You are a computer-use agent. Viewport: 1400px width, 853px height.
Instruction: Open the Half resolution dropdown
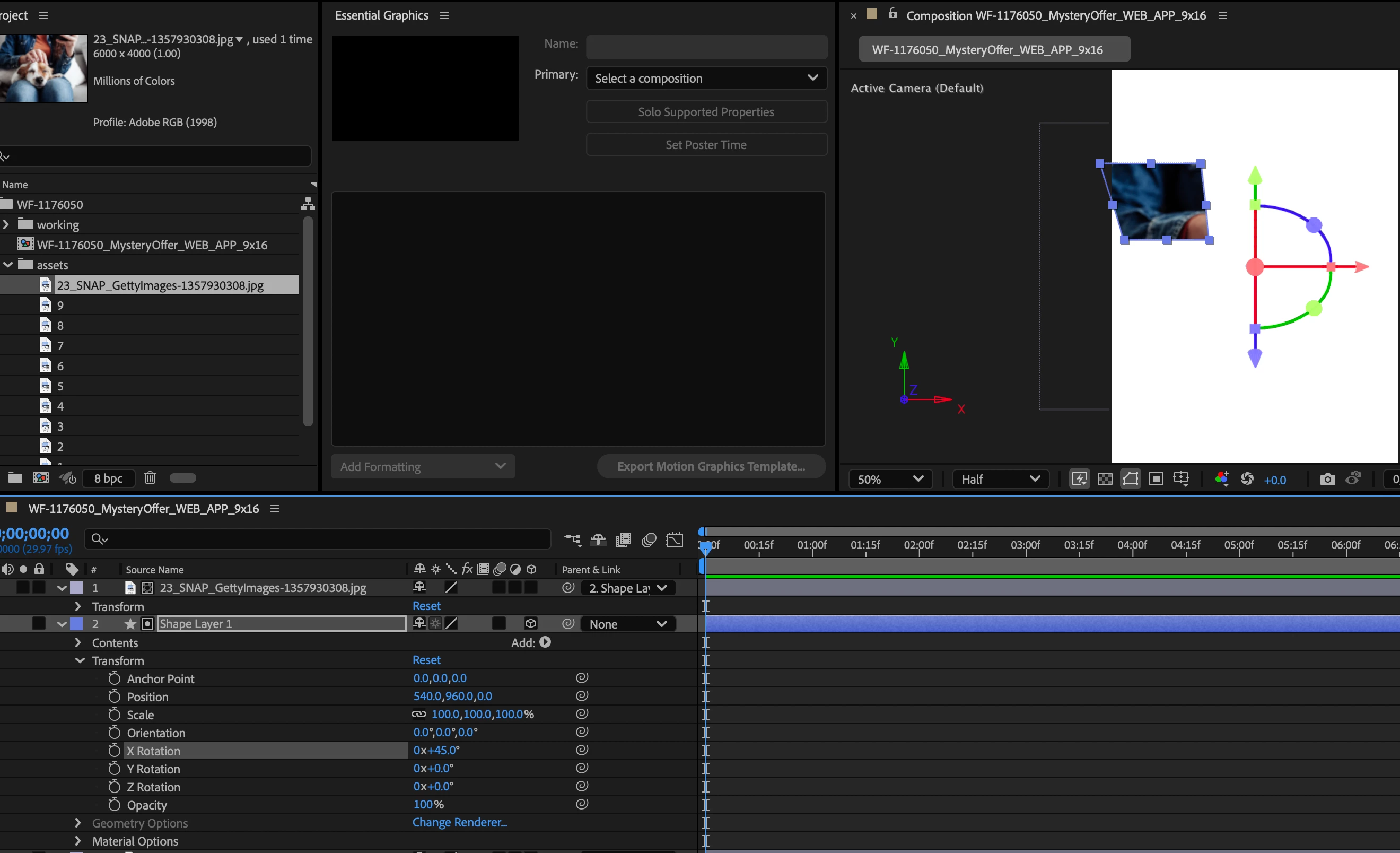pyautogui.click(x=1000, y=479)
